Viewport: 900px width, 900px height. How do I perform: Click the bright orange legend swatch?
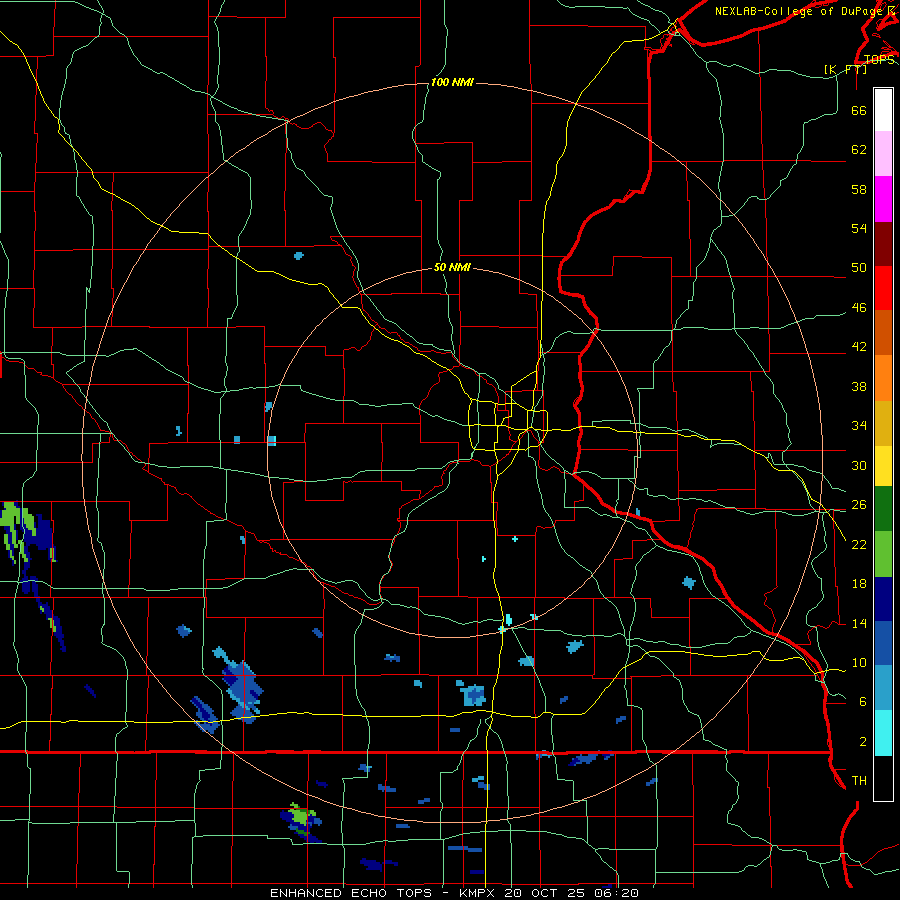click(x=883, y=378)
